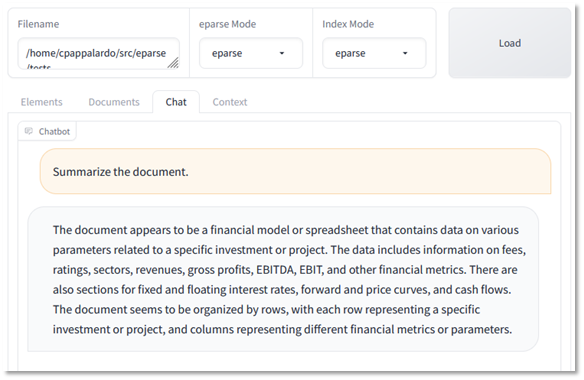Viewport: 584px width, 380px height.
Task: Select the Chat tab
Action: (176, 102)
